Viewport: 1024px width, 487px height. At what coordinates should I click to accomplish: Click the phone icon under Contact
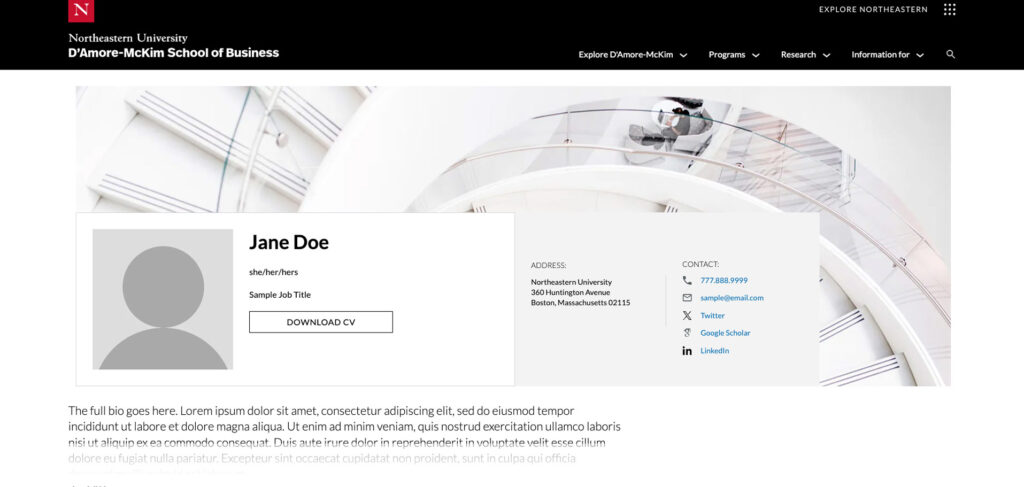coord(687,280)
